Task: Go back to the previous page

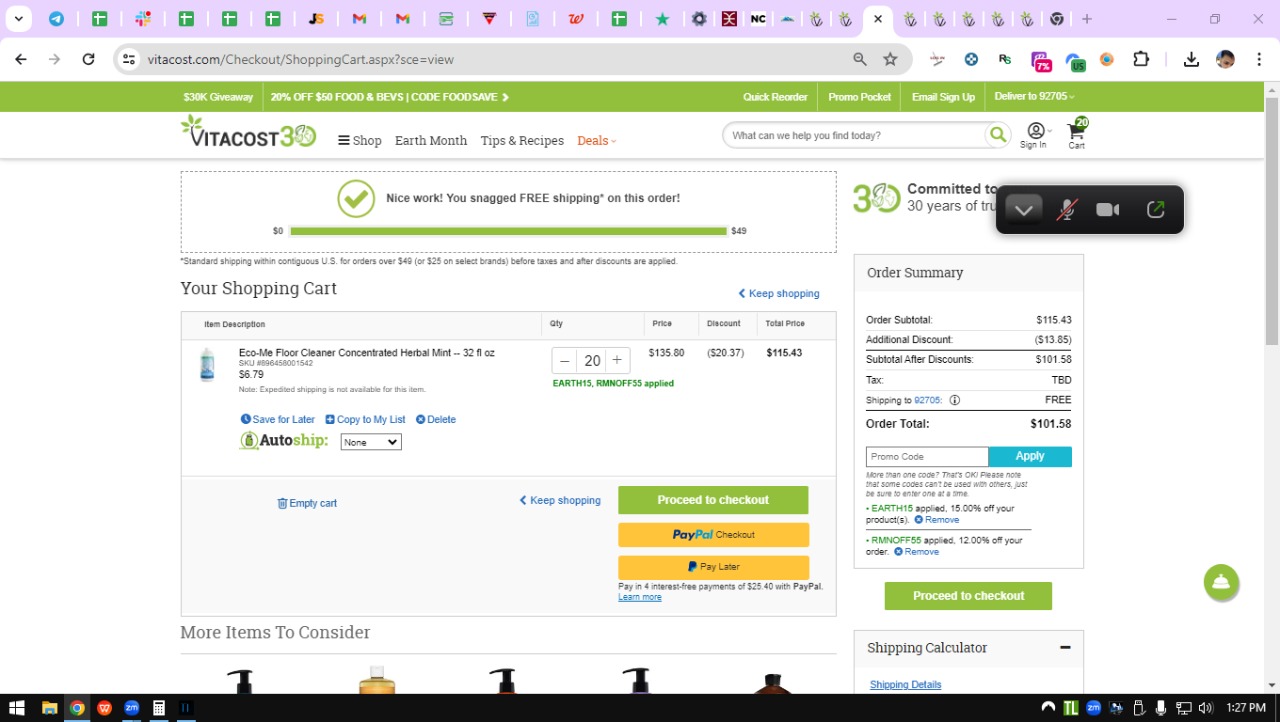Action: click(21, 59)
